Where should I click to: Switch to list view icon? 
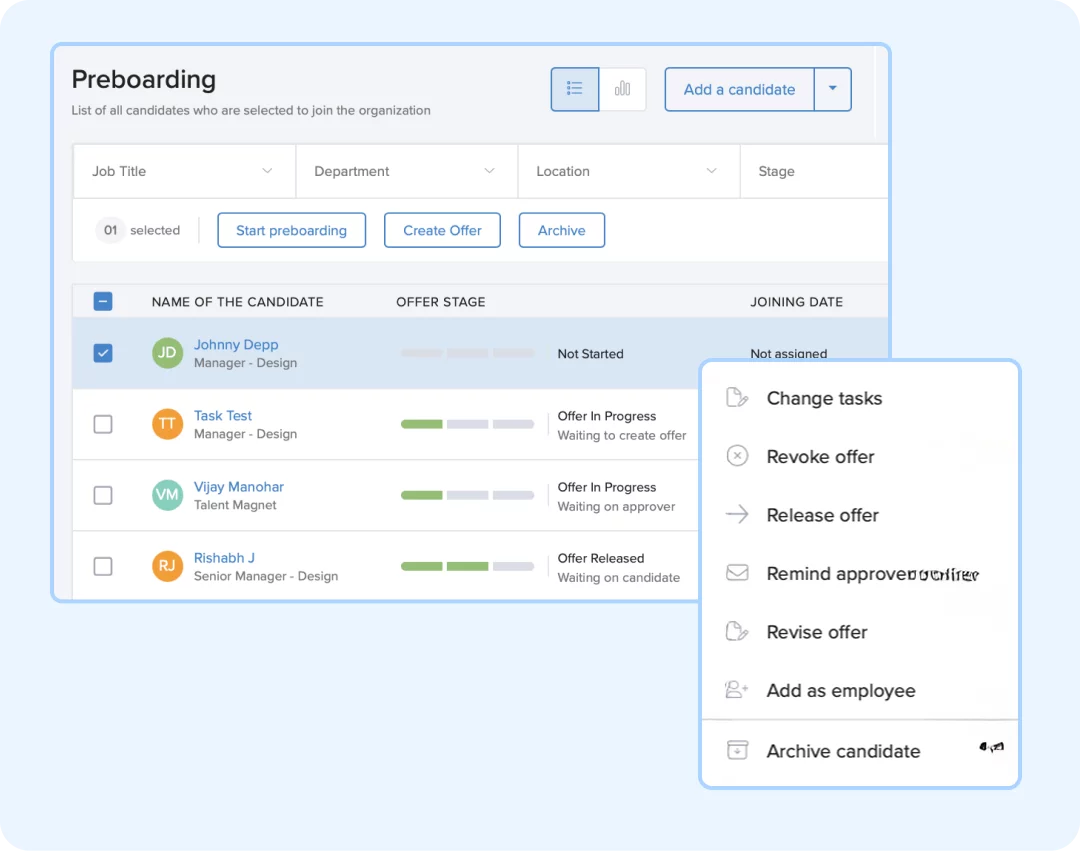pyautogui.click(x=574, y=89)
